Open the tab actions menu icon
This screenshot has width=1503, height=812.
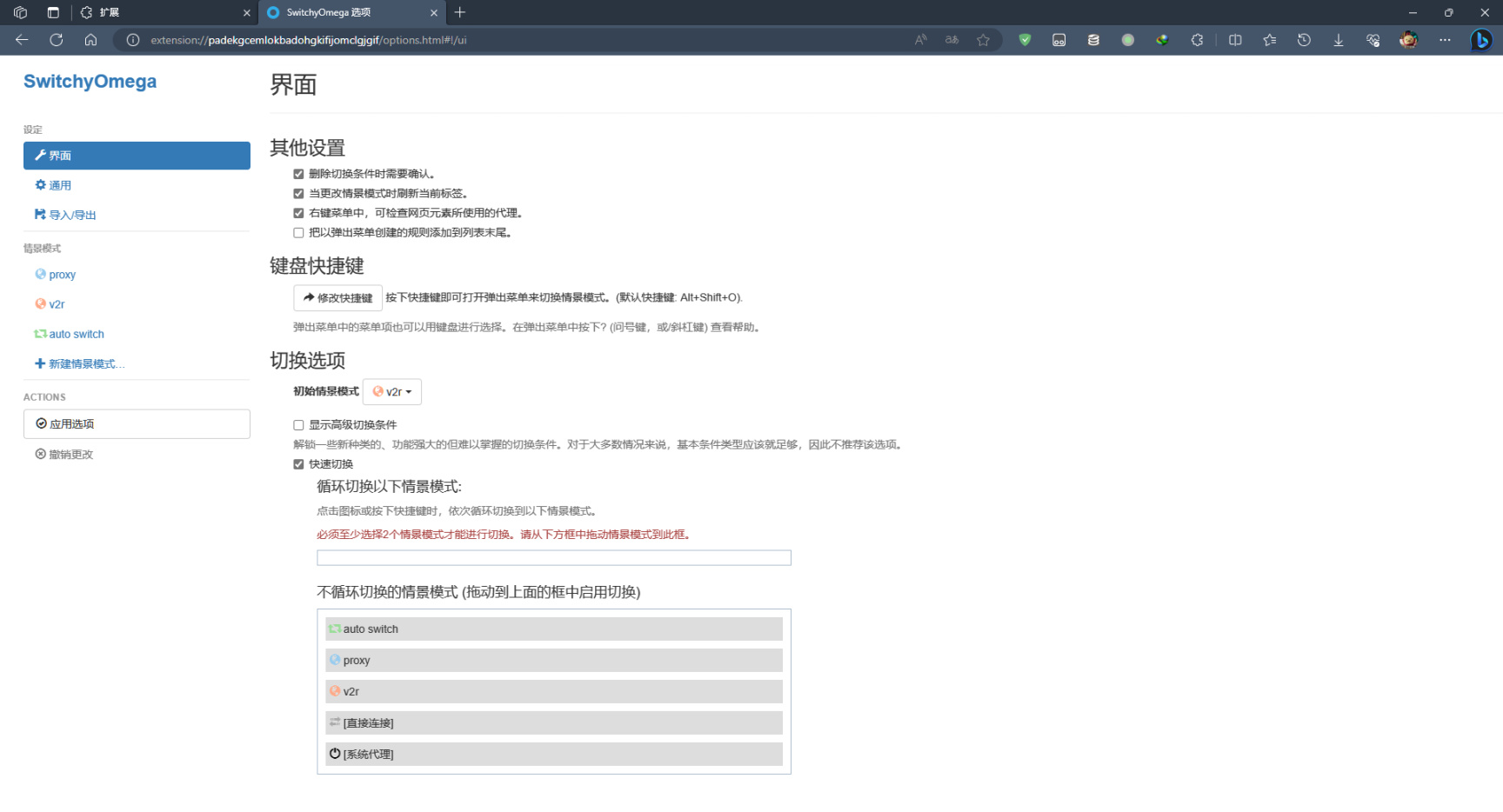pyautogui.click(x=53, y=12)
